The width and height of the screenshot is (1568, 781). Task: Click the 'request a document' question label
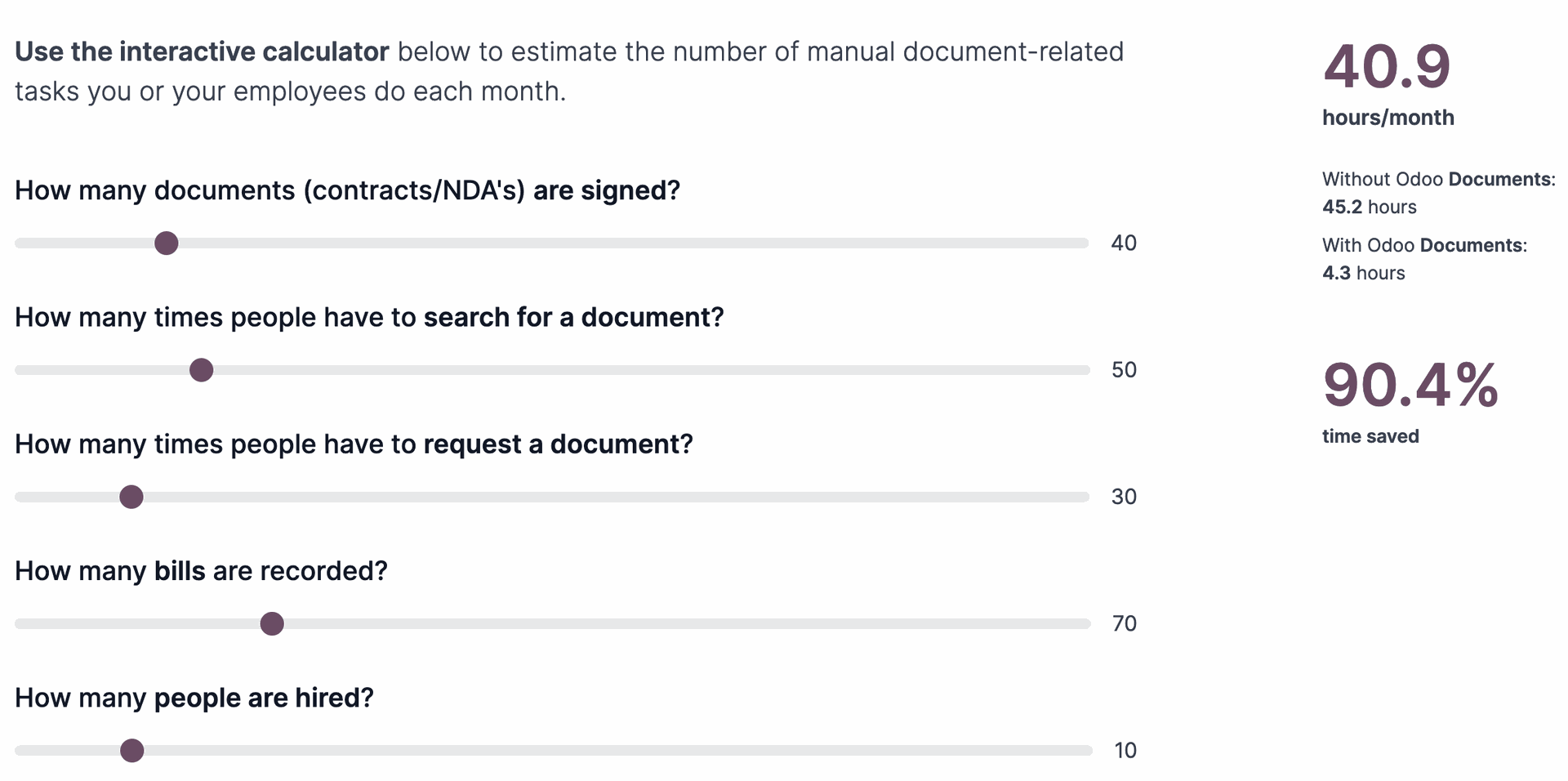tap(354, 444)
